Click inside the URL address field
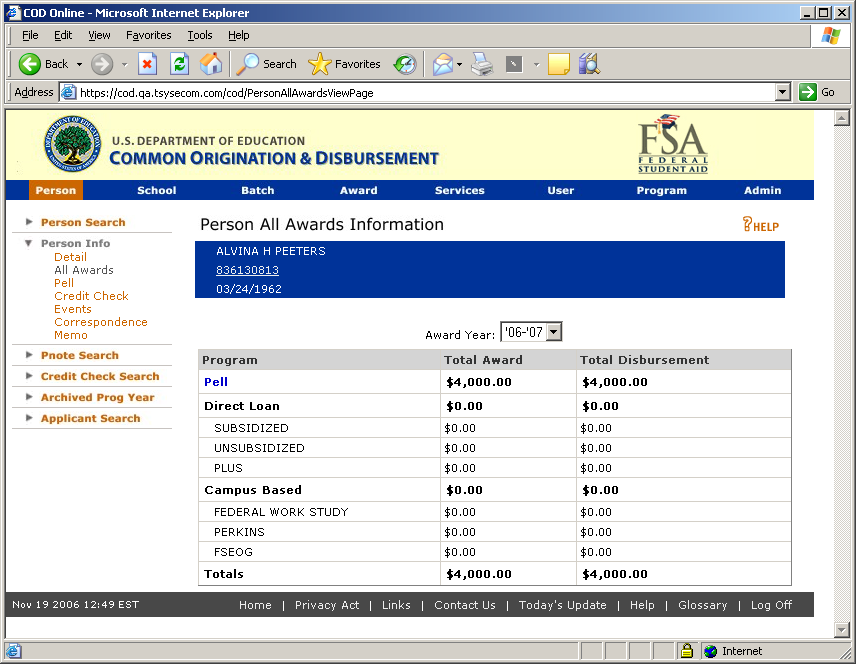The height and width of the screenshot is (664, 856). [x=420, y=92]
